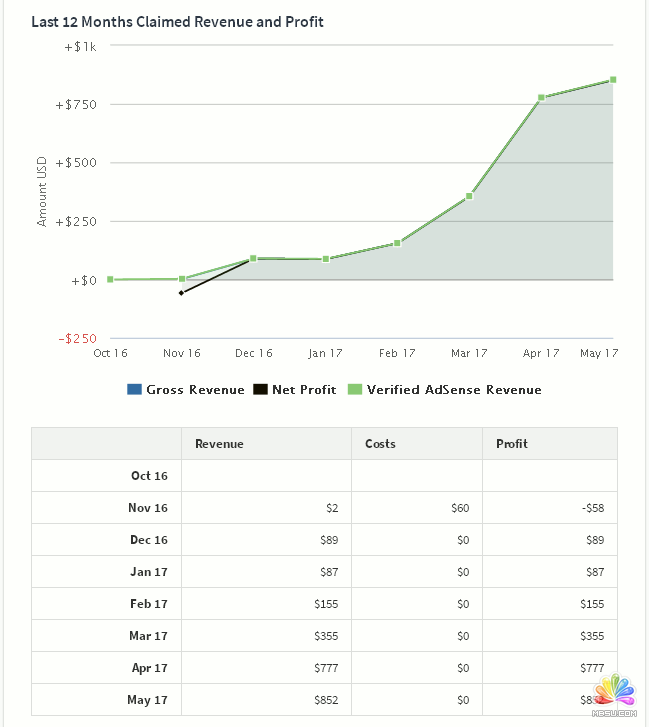Toggle the Net Profit series in legend

[303, 390]
